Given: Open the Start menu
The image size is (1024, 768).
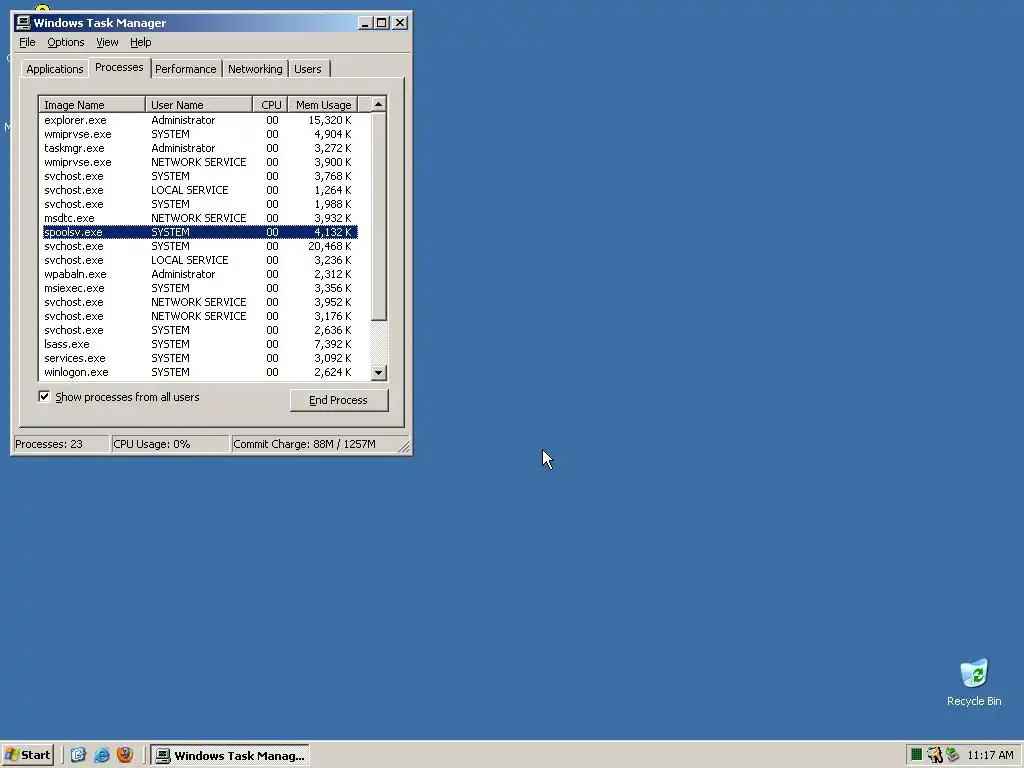Looking at the screenshot, I should click(27, 755).
